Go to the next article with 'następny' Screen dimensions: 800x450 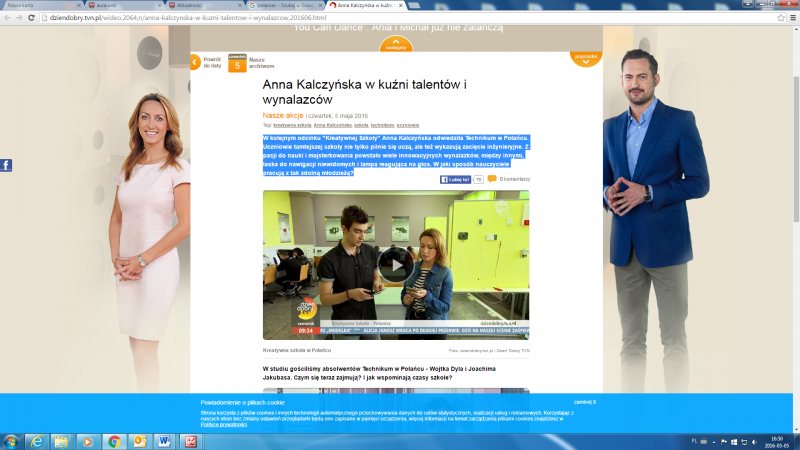click(396, 44)
